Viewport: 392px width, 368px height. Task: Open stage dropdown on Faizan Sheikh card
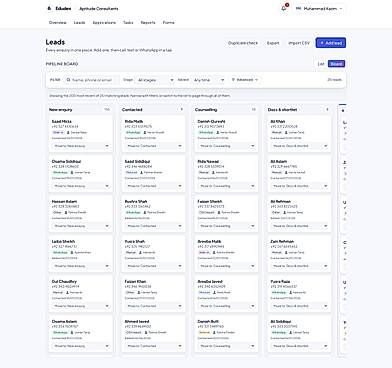pos(227,226)
